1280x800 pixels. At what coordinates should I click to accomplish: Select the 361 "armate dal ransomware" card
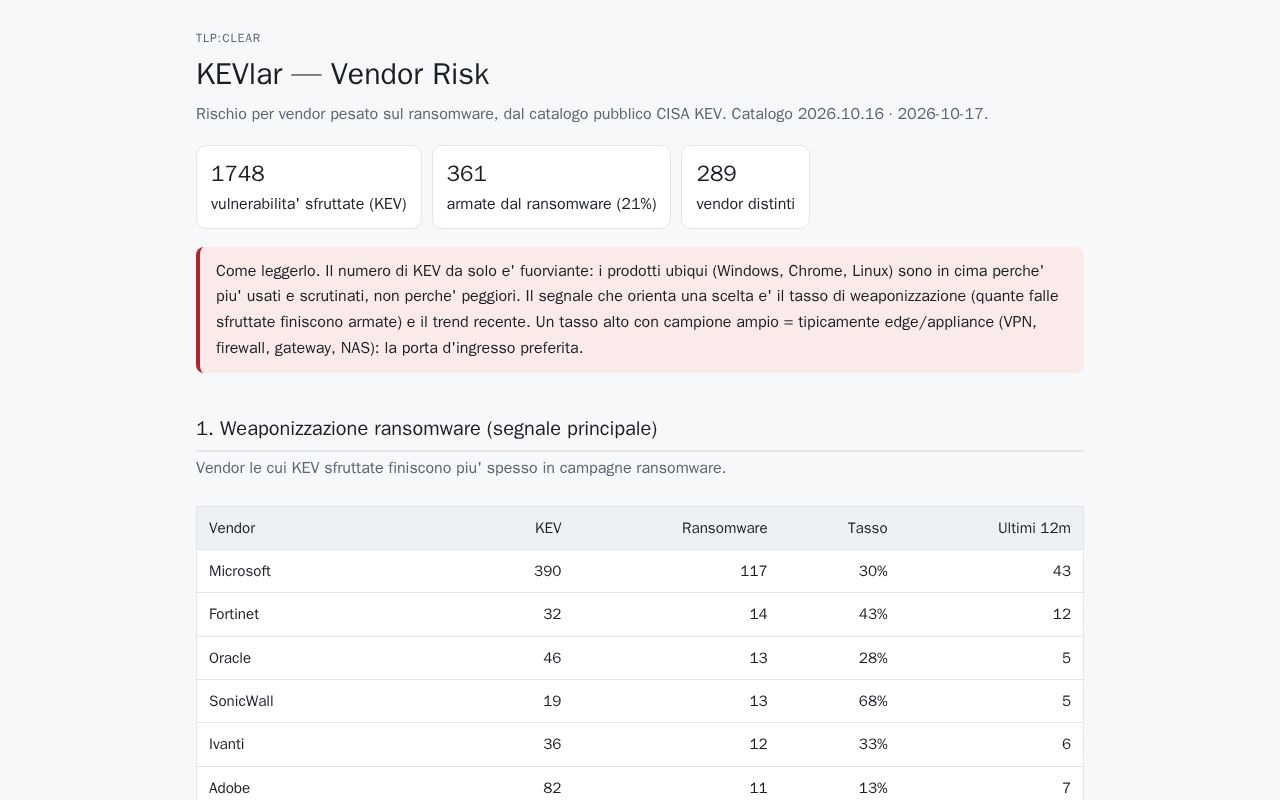click(551, 187)
